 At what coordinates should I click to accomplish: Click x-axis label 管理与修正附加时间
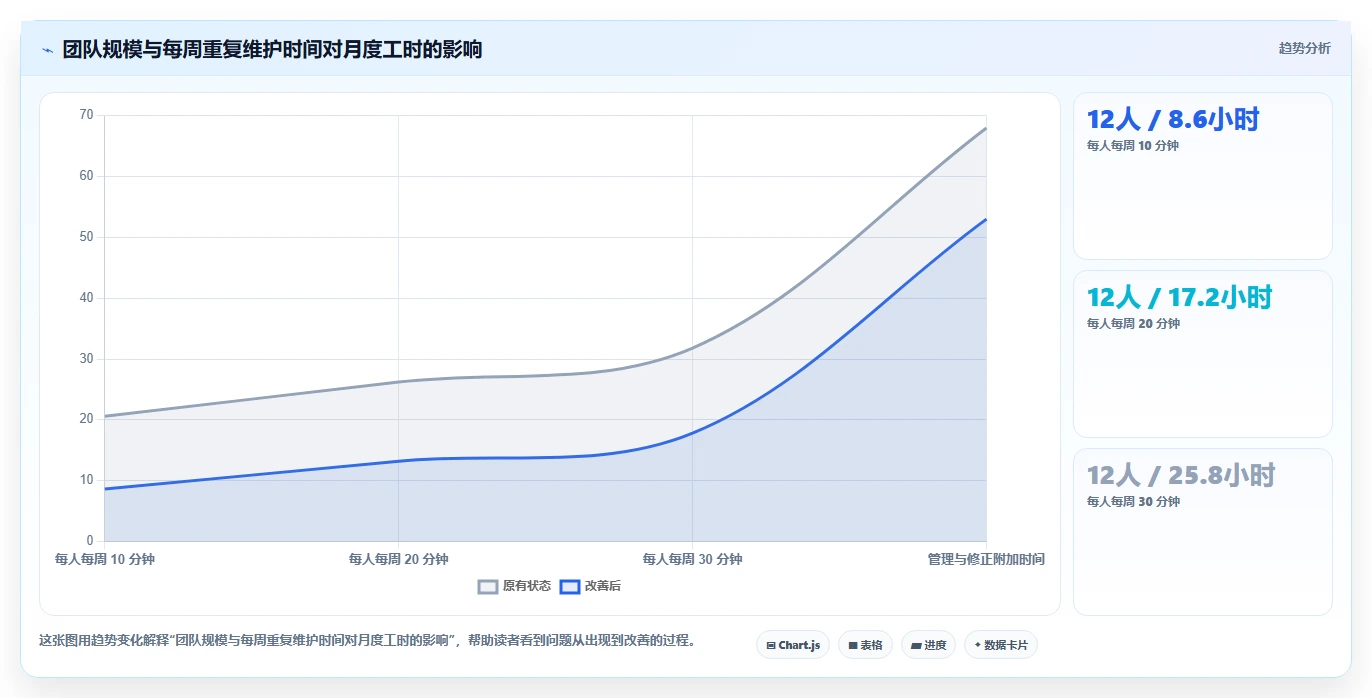coord(986,559)
